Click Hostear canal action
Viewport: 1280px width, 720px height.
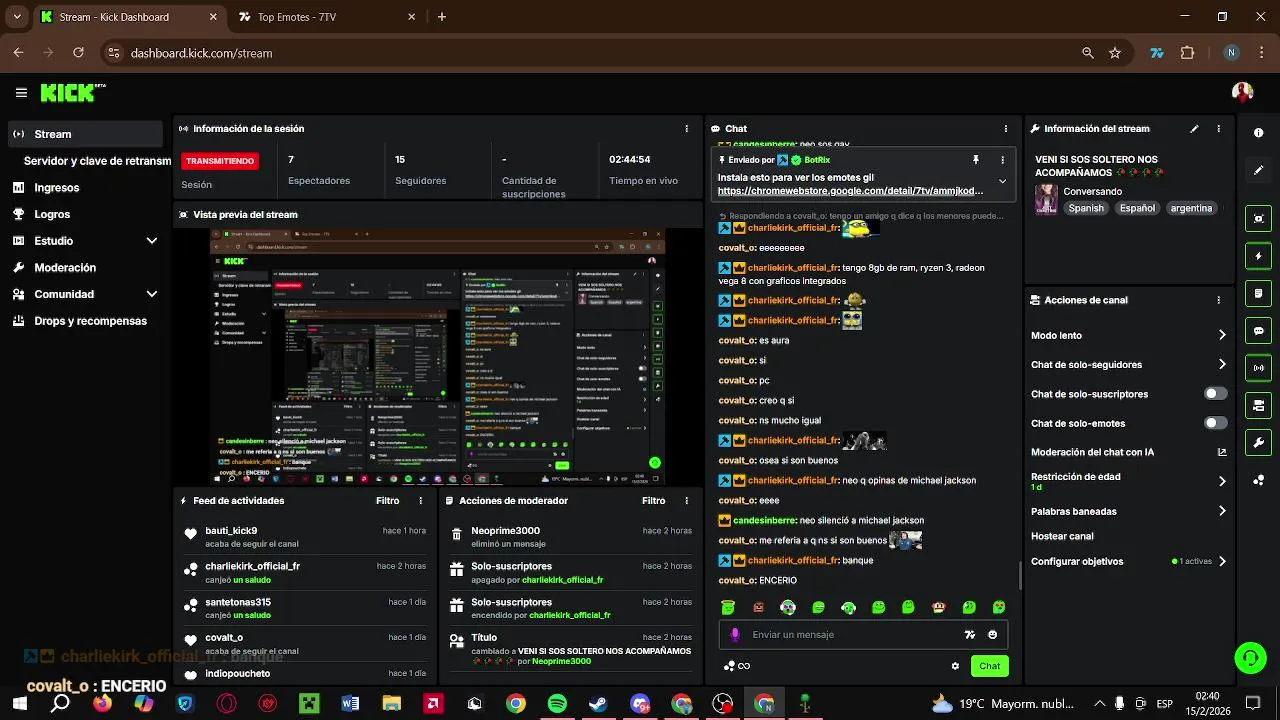[1062, 536]
